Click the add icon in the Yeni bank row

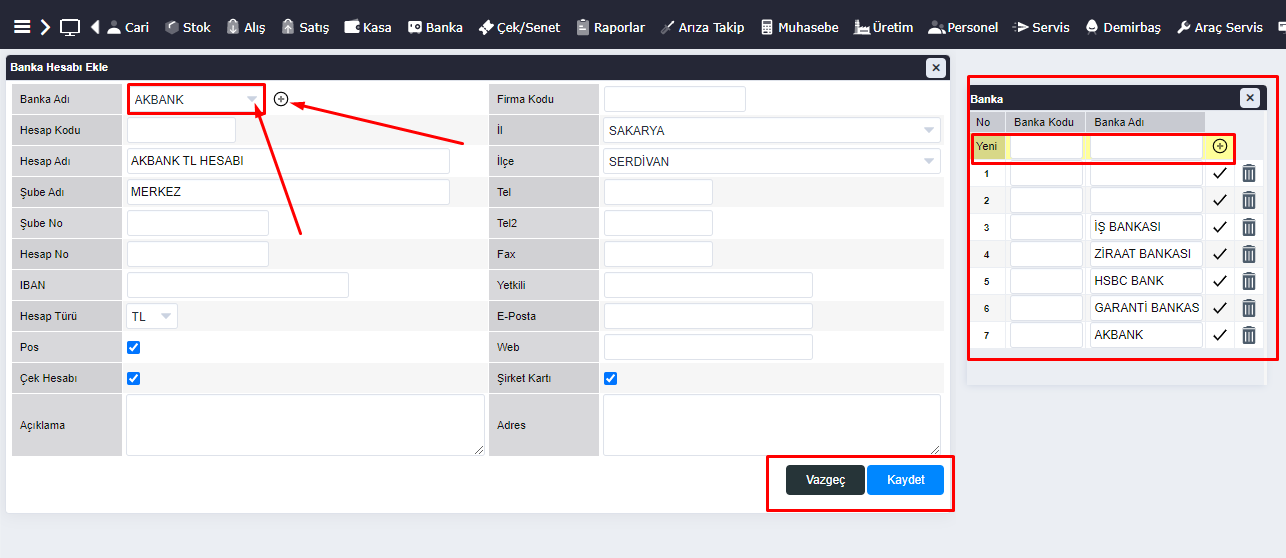click(x=1220, y=147)
